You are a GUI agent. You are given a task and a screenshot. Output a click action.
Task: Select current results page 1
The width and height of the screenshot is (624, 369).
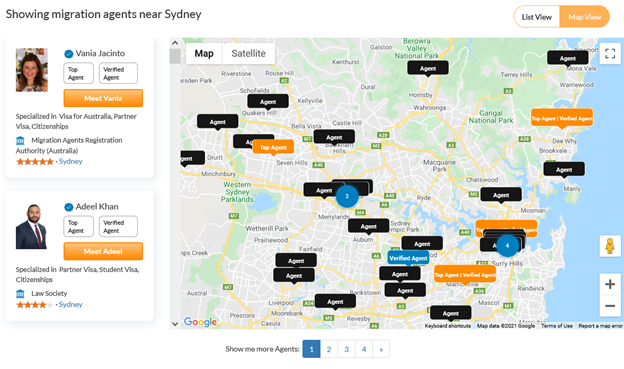click(311, 349)
